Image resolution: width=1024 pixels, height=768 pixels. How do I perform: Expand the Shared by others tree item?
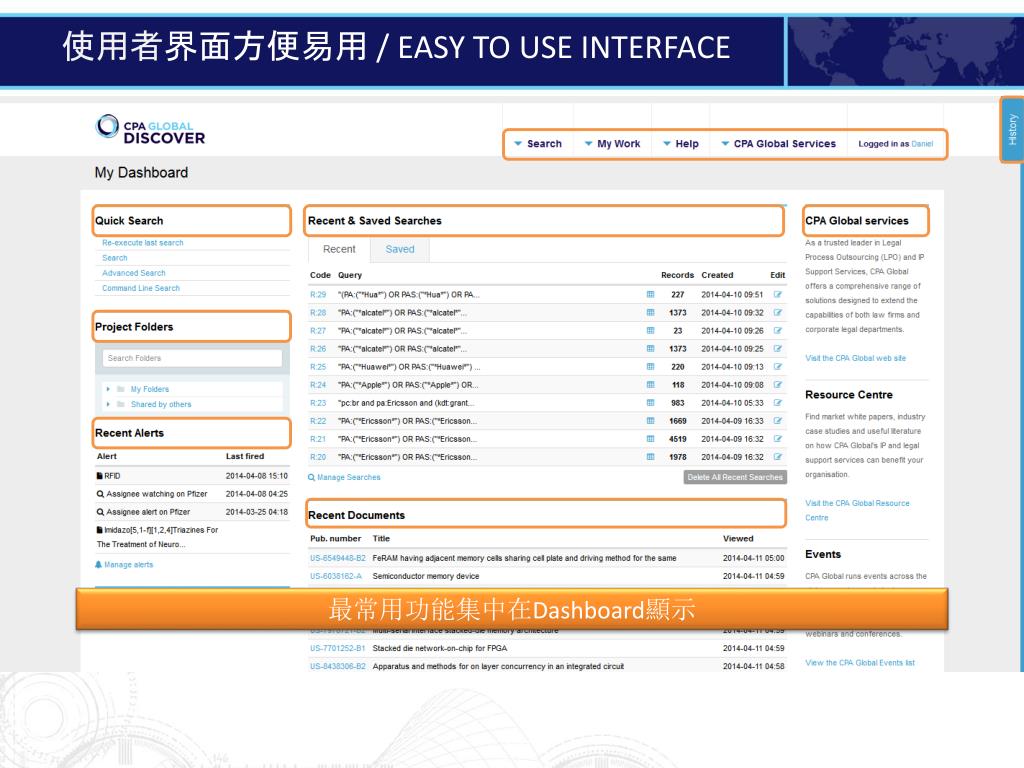point(108,404)
